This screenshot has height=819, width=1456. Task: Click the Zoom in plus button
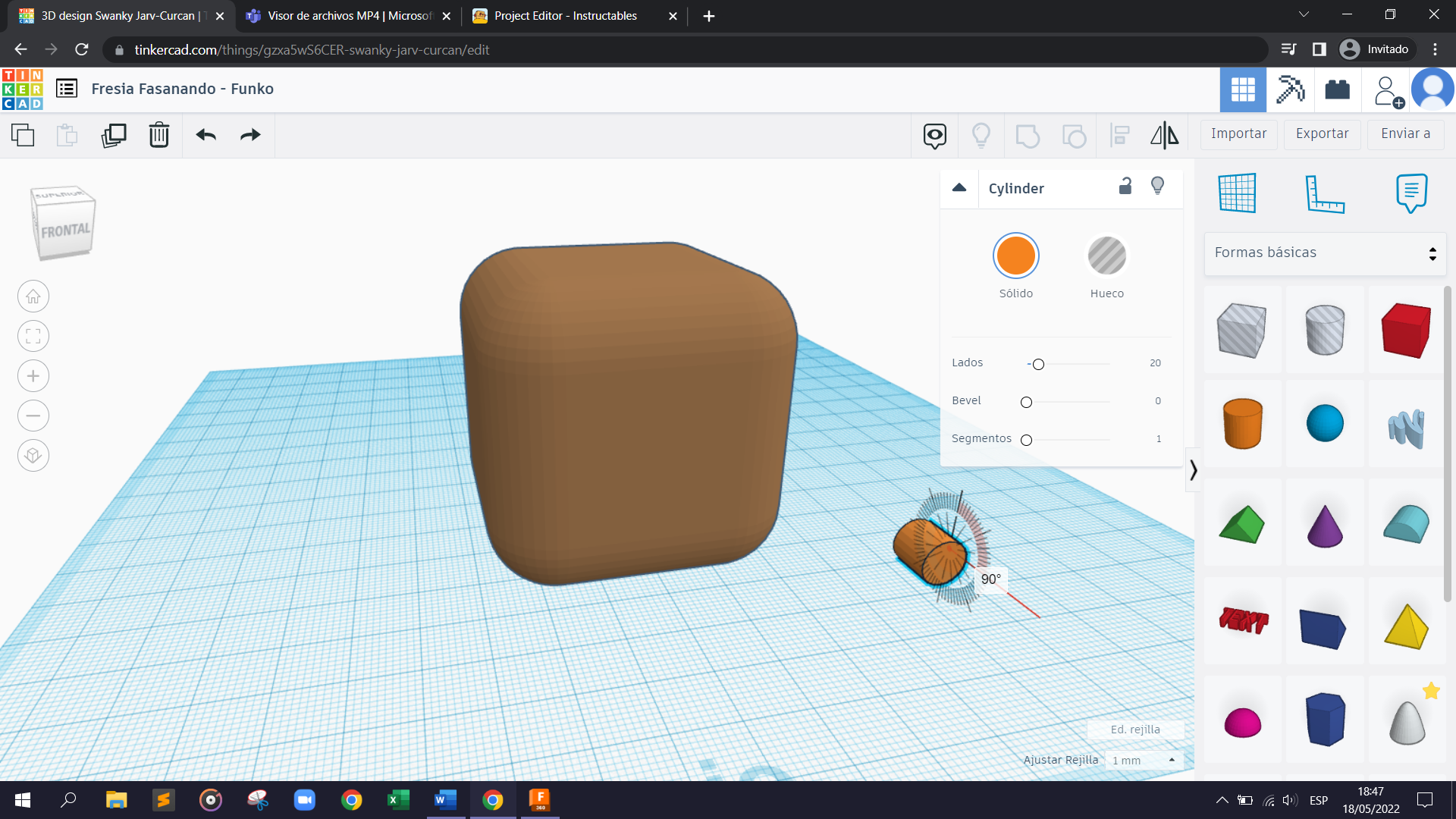[x=33, y=376]
